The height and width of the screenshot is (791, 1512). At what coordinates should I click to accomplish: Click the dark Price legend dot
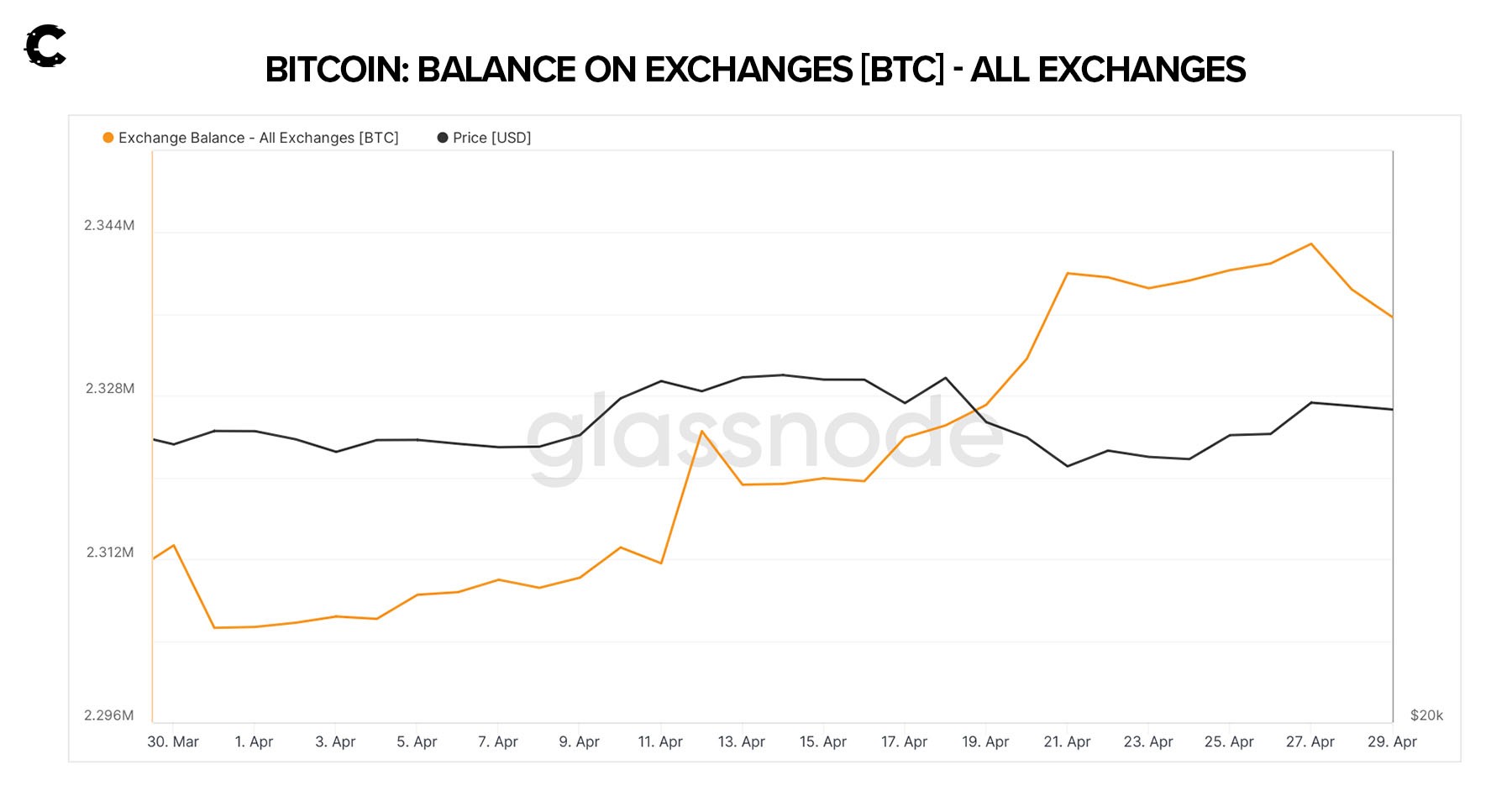443,138
